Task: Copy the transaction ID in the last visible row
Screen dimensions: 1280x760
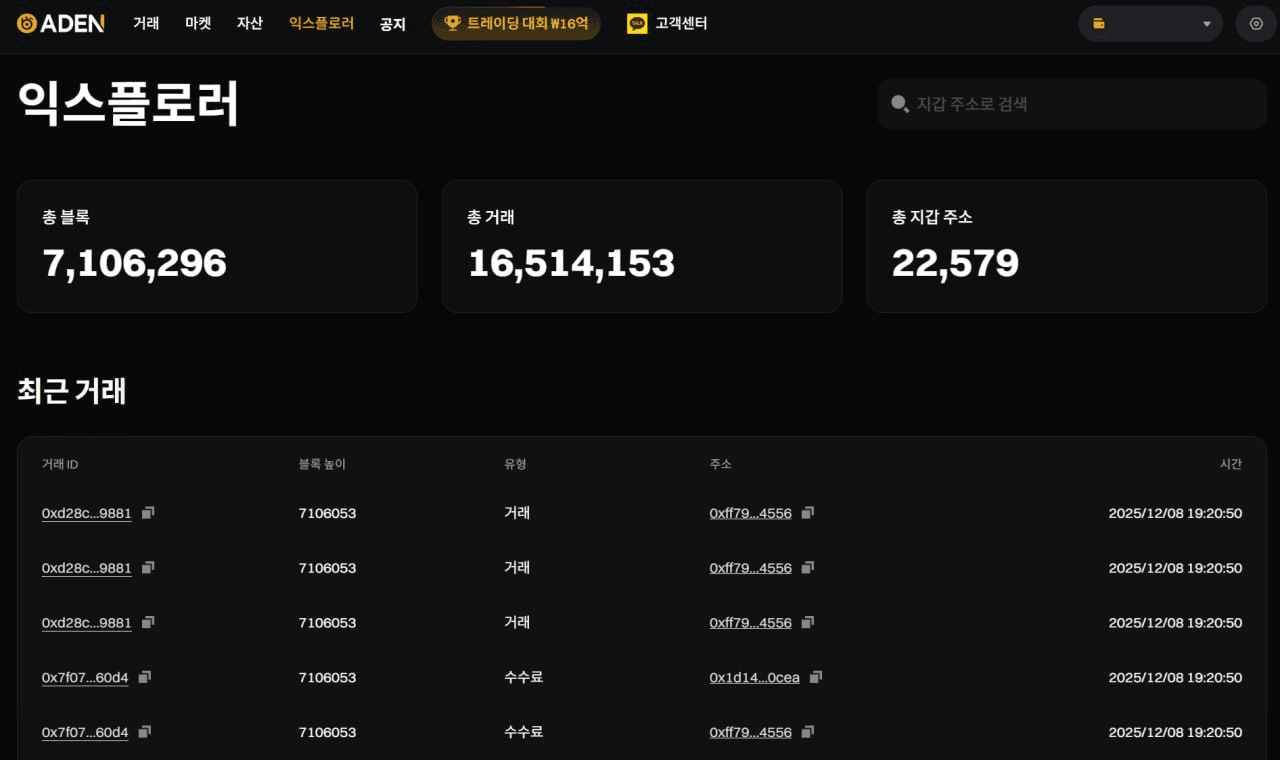Action: tap(145, 732)
